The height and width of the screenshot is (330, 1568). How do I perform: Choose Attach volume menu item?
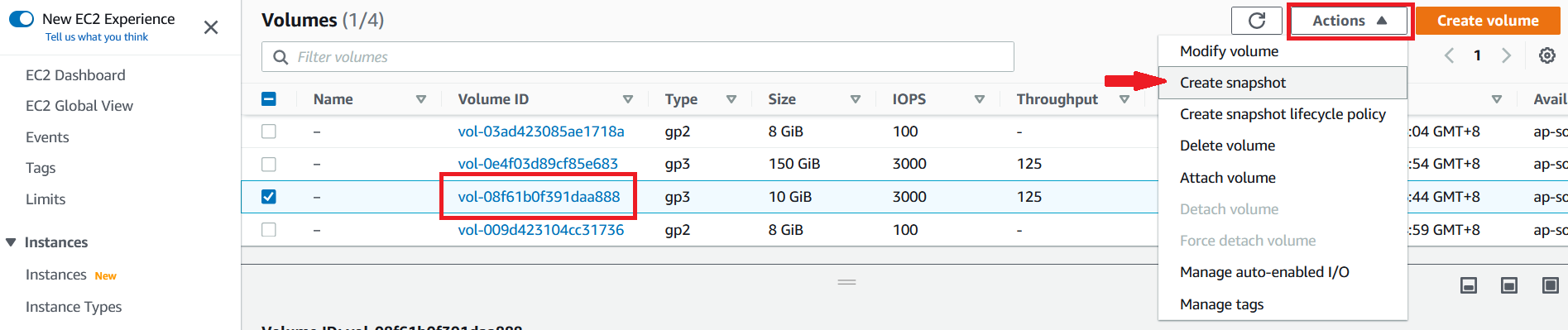point(1283,178)
